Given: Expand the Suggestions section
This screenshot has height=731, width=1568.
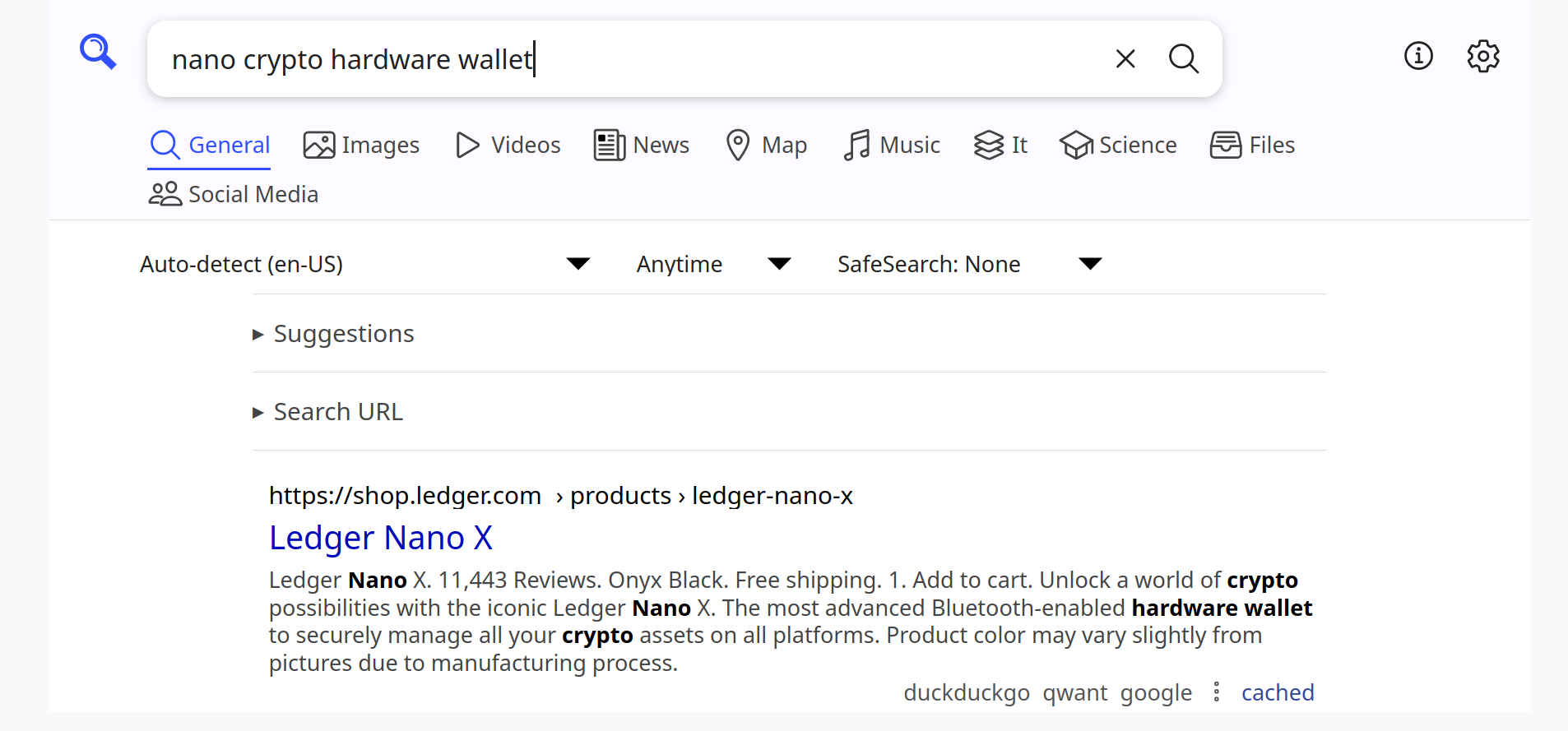Looking at the screenshot, I should (x=343, y=334).
